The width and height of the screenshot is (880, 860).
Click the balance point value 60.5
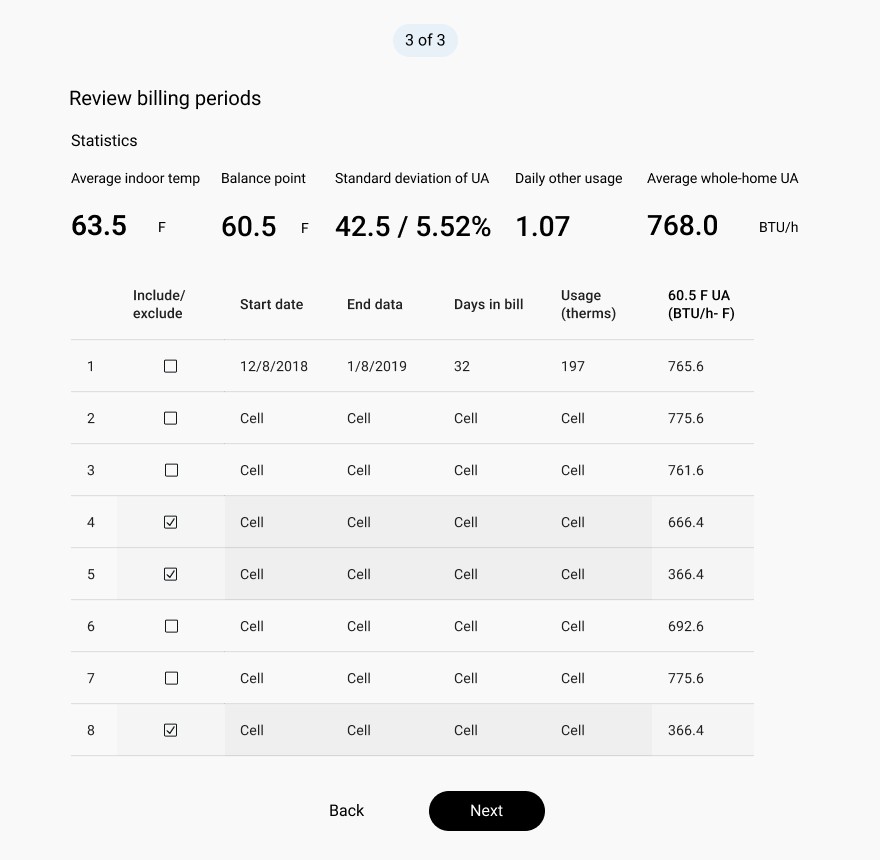(249, 227)
